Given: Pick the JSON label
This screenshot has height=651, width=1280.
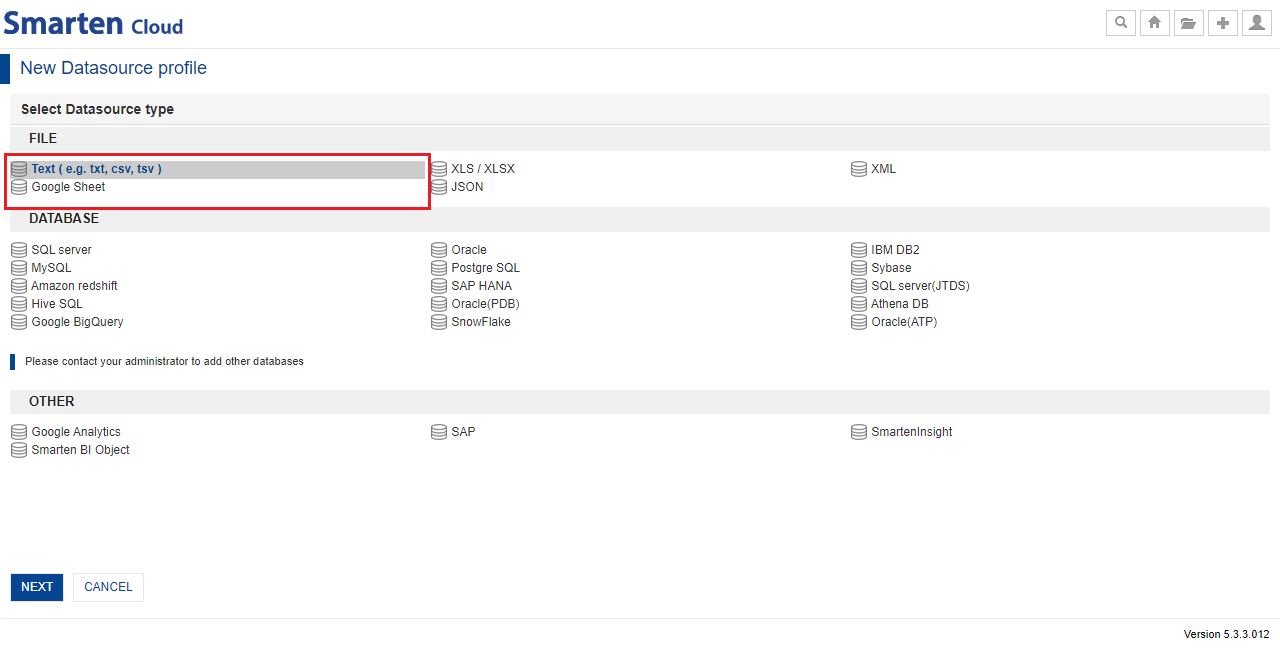Looking at the screenshot, I should pyautogui.click(x=467, y=187).
